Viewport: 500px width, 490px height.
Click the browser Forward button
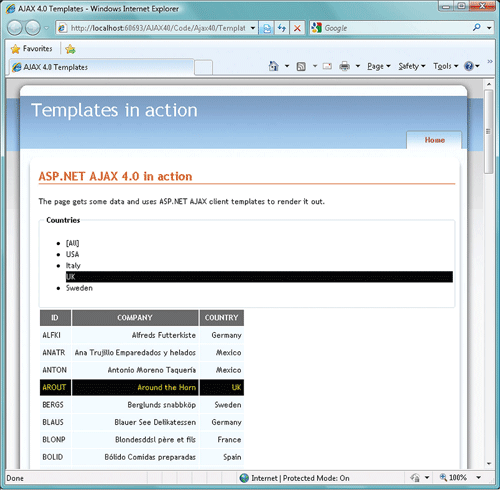tap(33, 28)
